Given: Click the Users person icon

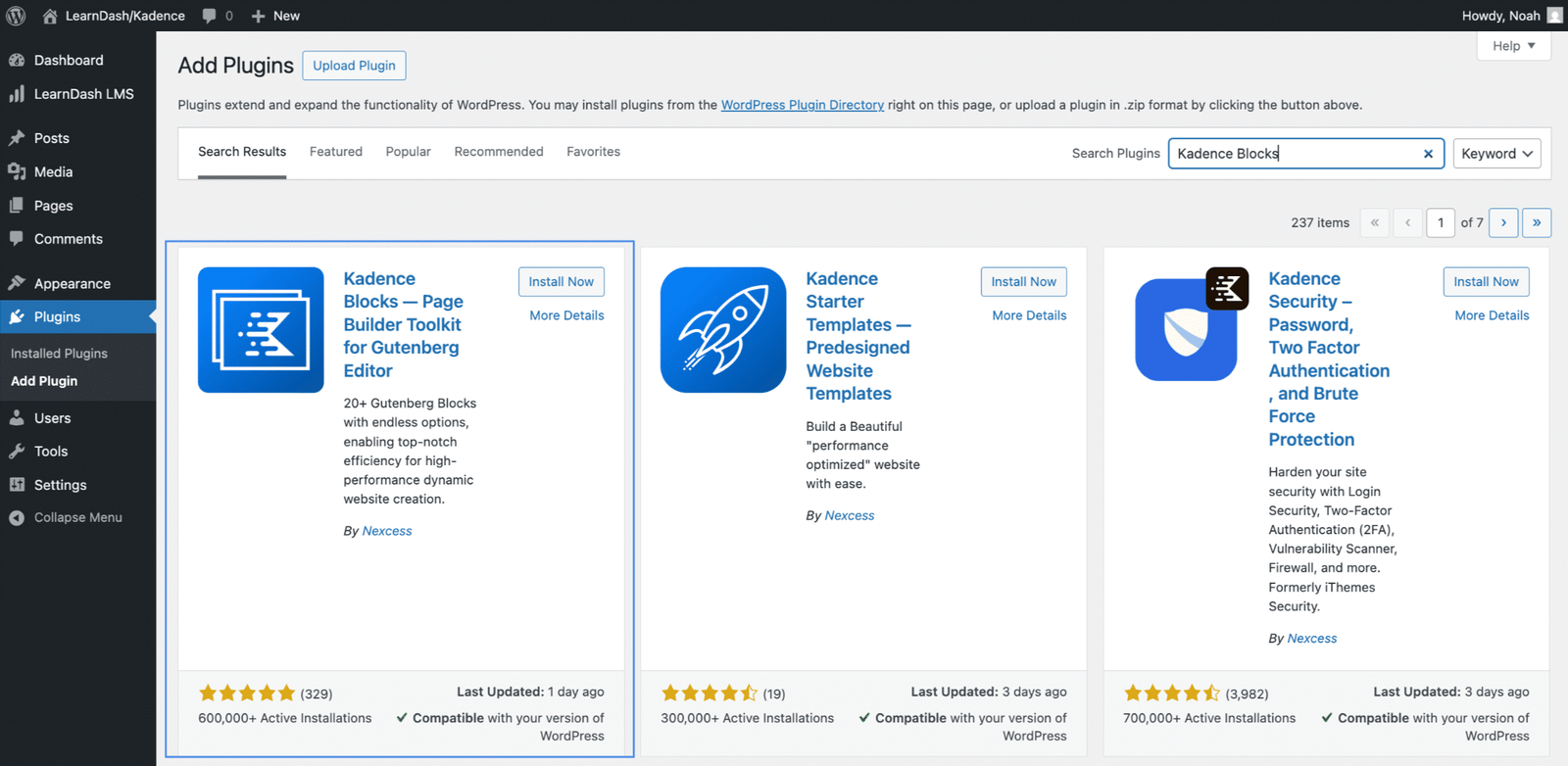Looking at the screenshot, I should [x=17, y=418].
